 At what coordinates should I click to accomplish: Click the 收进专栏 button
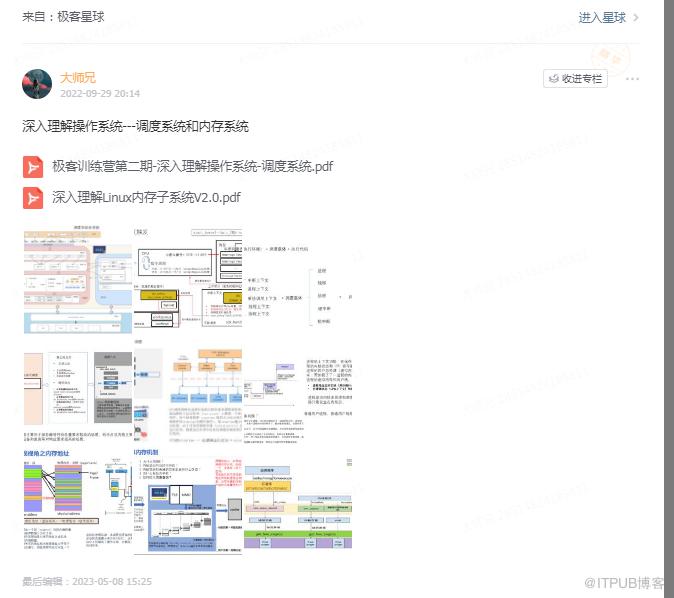(575, 79)
